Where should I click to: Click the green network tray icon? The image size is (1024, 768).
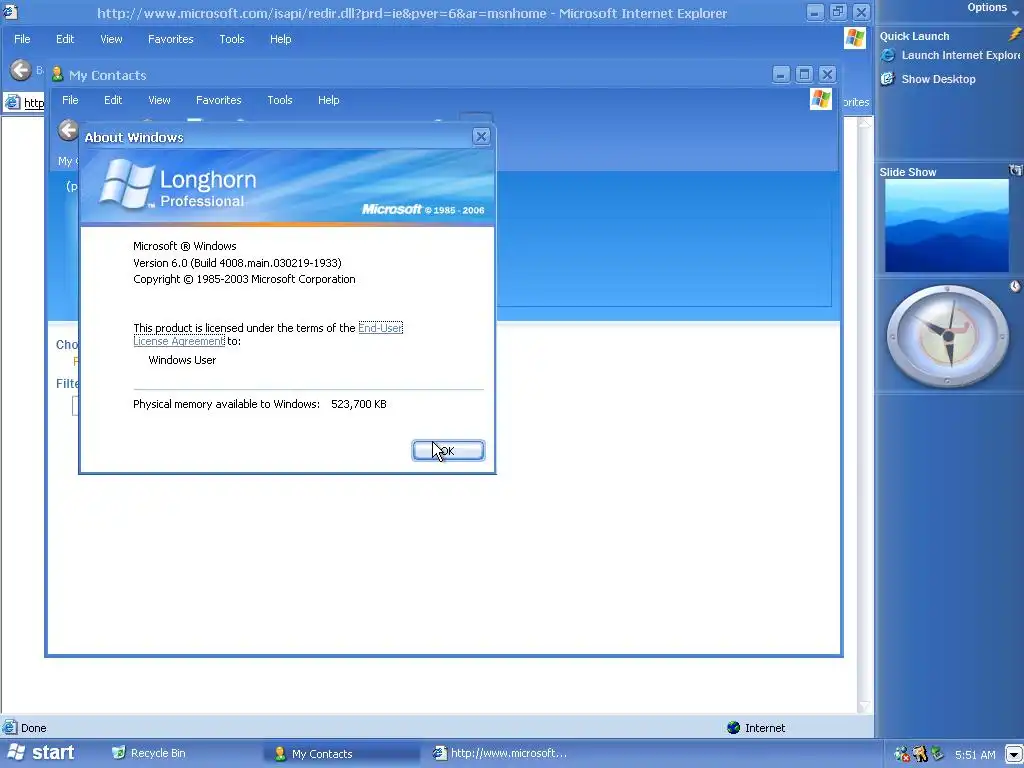click(x=938, y=754)
